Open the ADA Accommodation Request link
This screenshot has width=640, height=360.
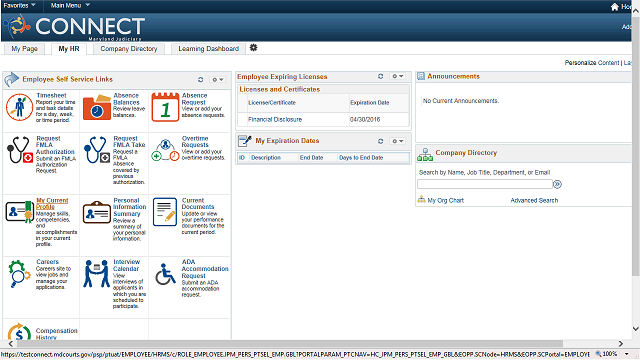[x=205, y=269]
